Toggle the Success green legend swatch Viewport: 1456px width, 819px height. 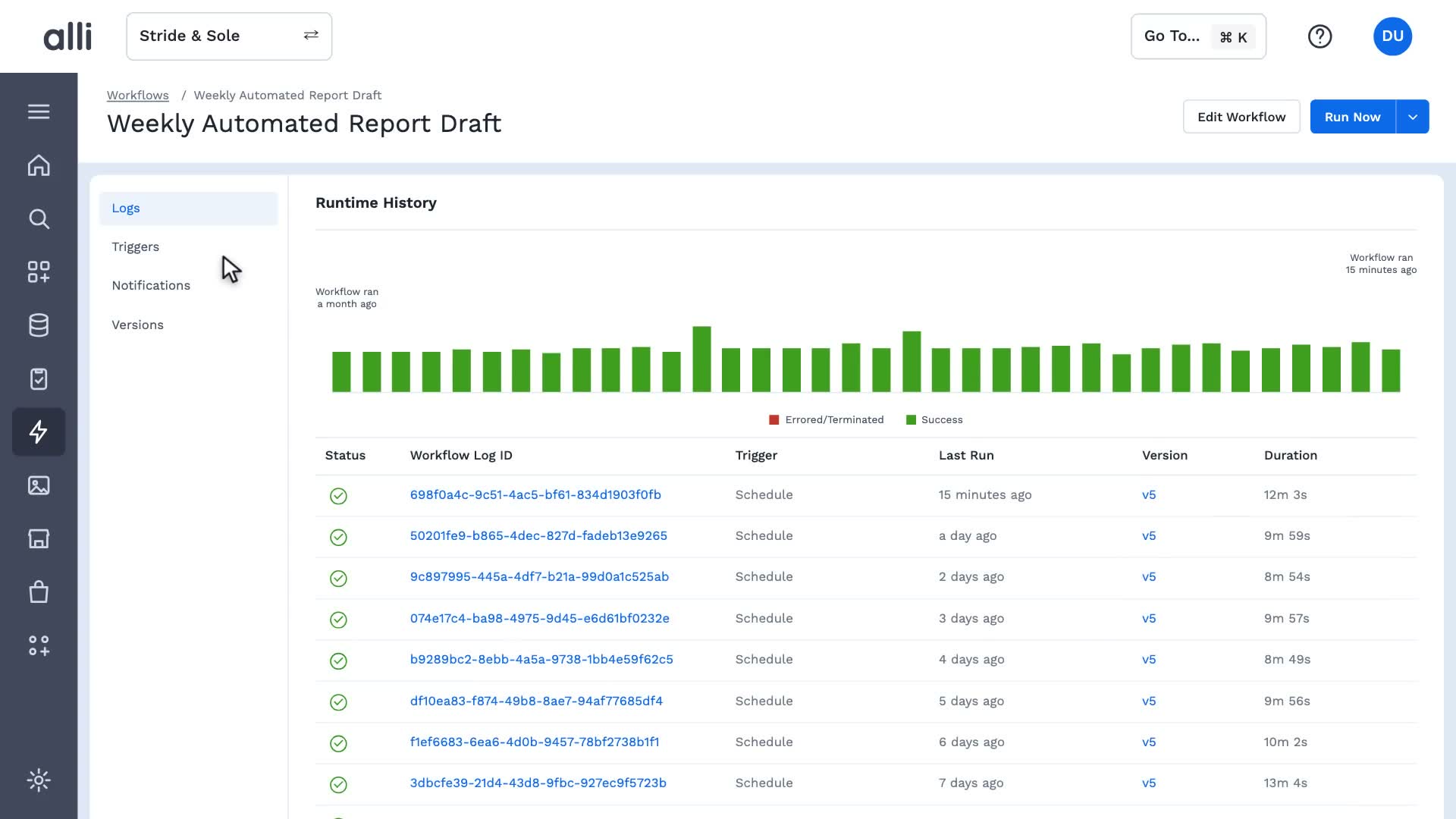click(911, 420)
